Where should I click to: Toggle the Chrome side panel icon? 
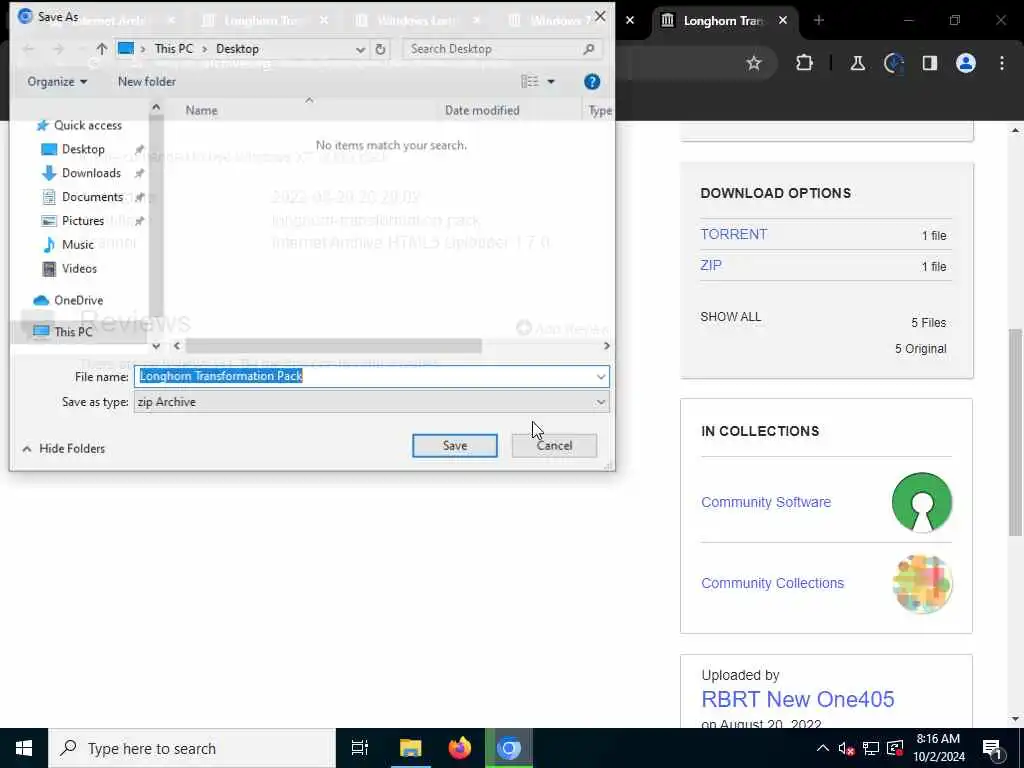pyautogui.click(x=929, y=63)
